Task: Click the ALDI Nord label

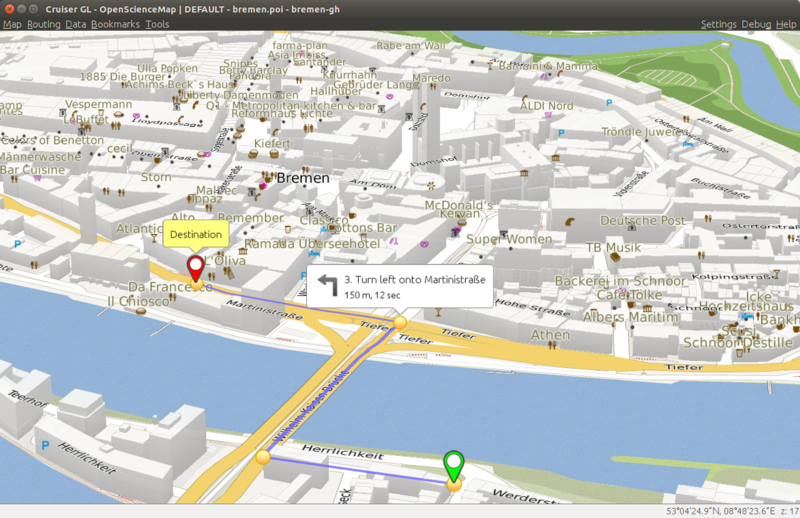Action: pyautogui.click(x=546, y=106)
